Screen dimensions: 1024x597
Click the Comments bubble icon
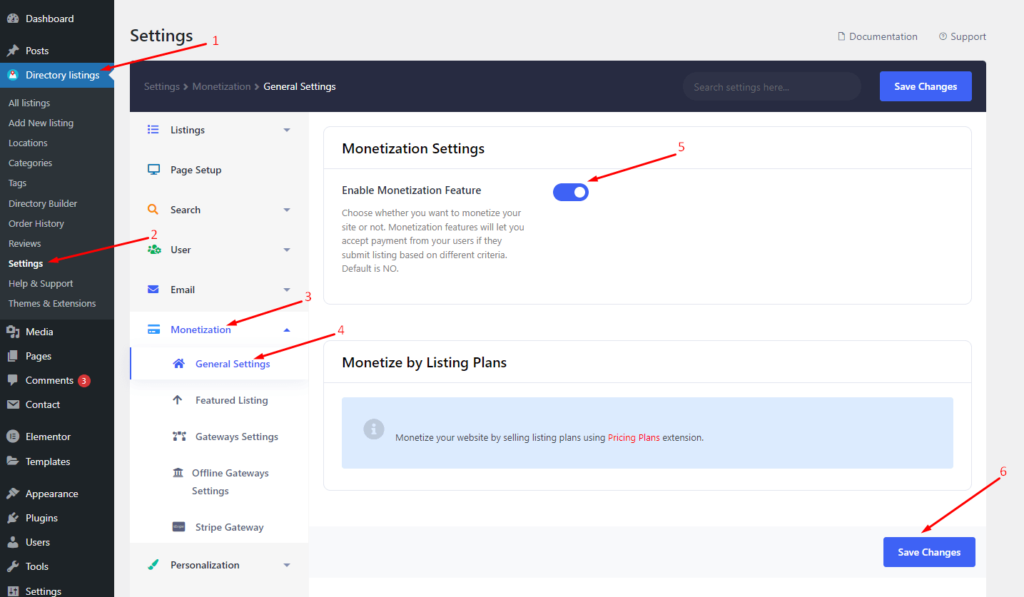tap(12, 379)
